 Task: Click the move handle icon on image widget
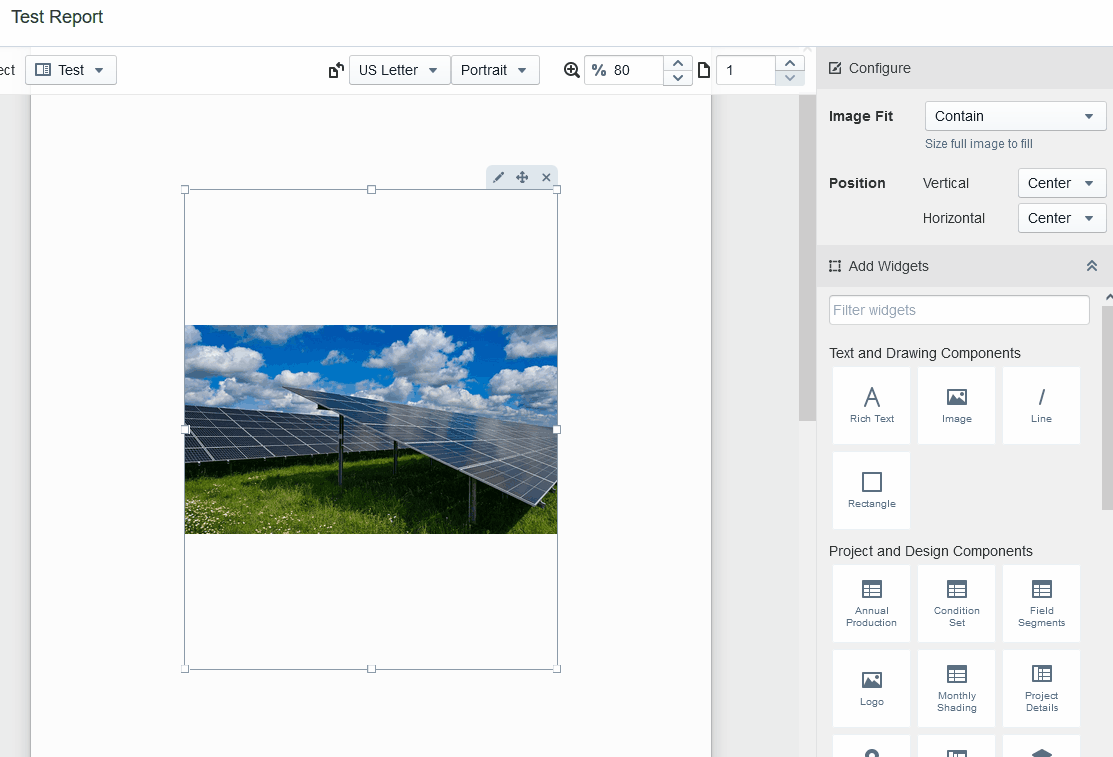click(522, 177)
